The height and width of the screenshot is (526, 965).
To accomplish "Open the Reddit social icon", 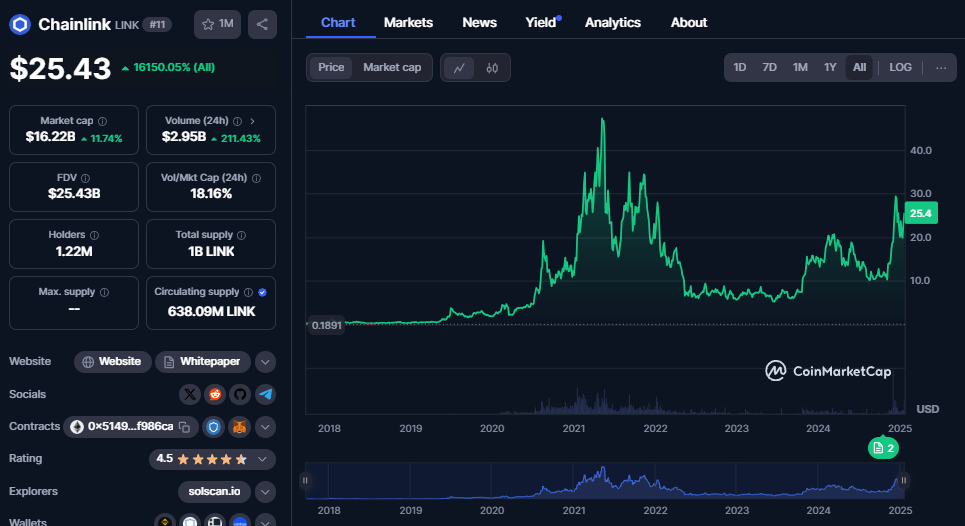I will click(215, 394).
